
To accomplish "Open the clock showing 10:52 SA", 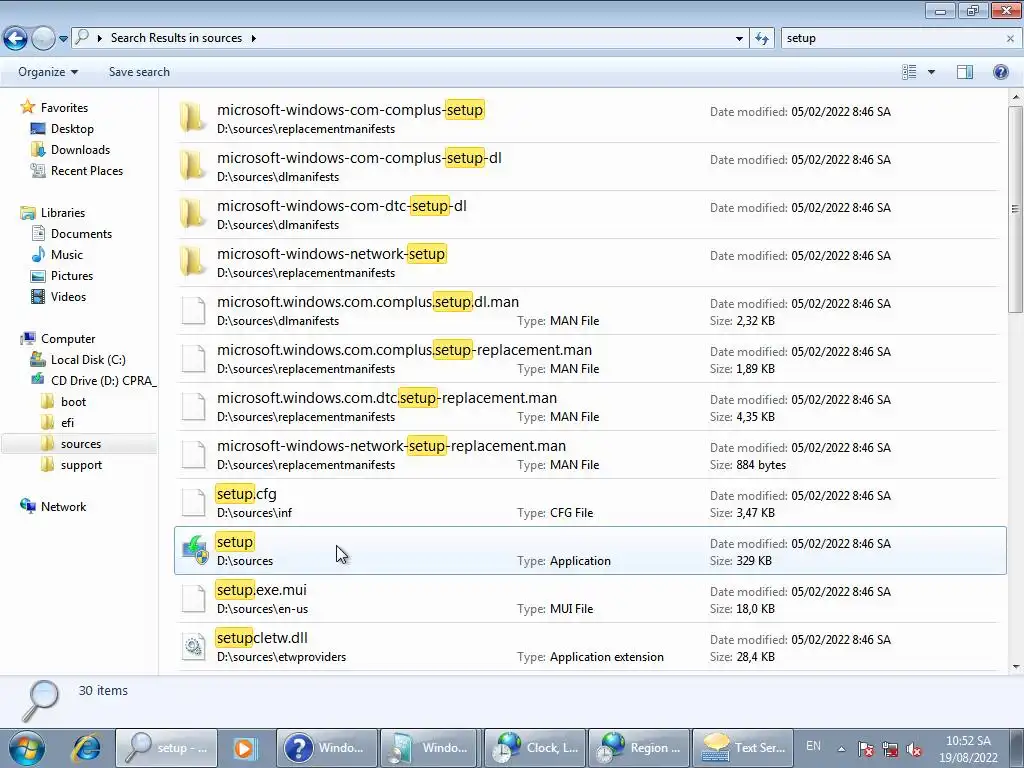I will [968, 749].
